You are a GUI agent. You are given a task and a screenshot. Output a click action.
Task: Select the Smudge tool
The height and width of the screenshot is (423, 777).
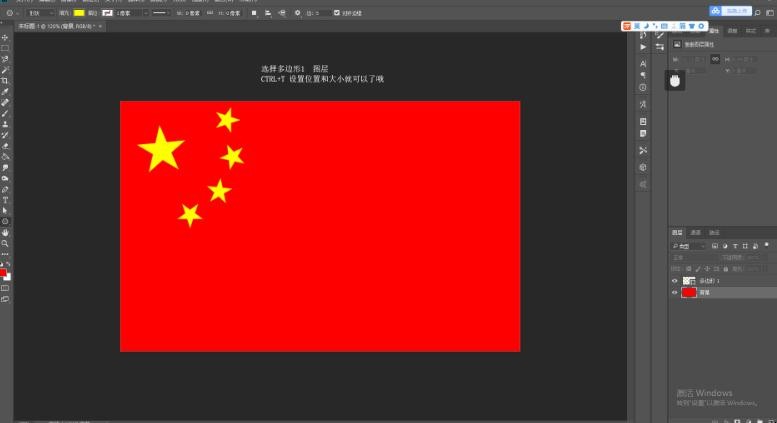tap(5, 167)
